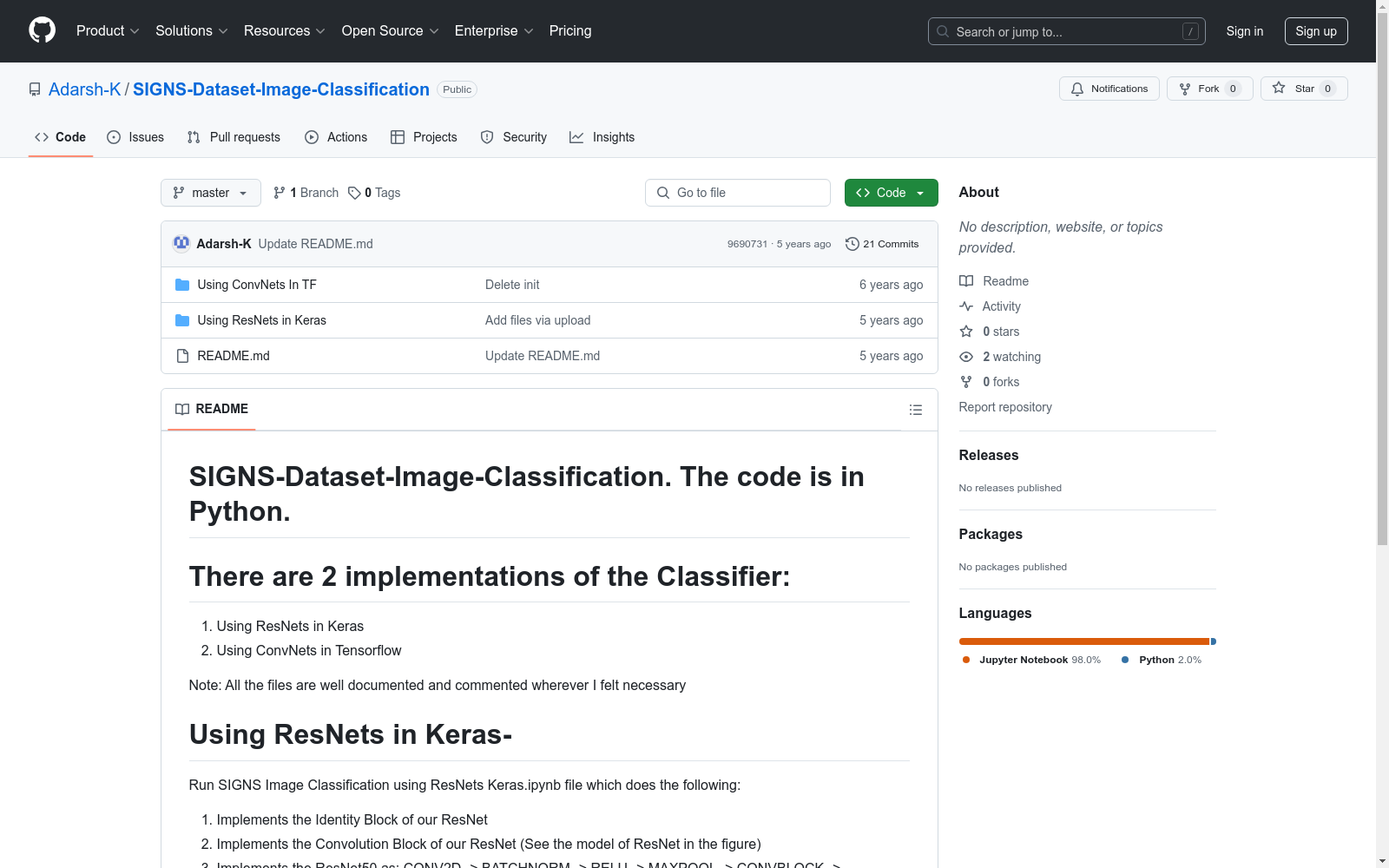Click the Adarsh-K avatar in commit row
Image resolution: width=1389 pixels, height=868 pixels.
(181, 243)
